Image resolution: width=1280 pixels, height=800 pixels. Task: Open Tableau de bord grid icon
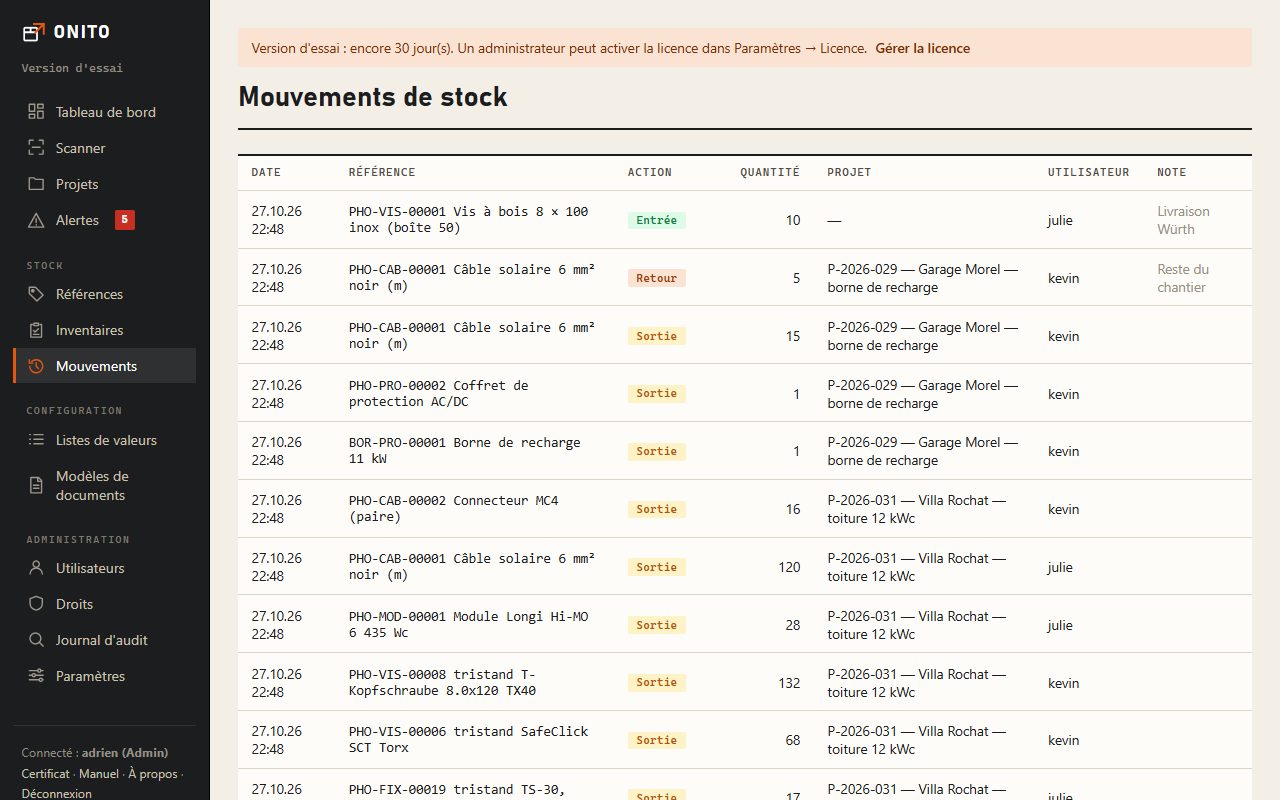36,112
